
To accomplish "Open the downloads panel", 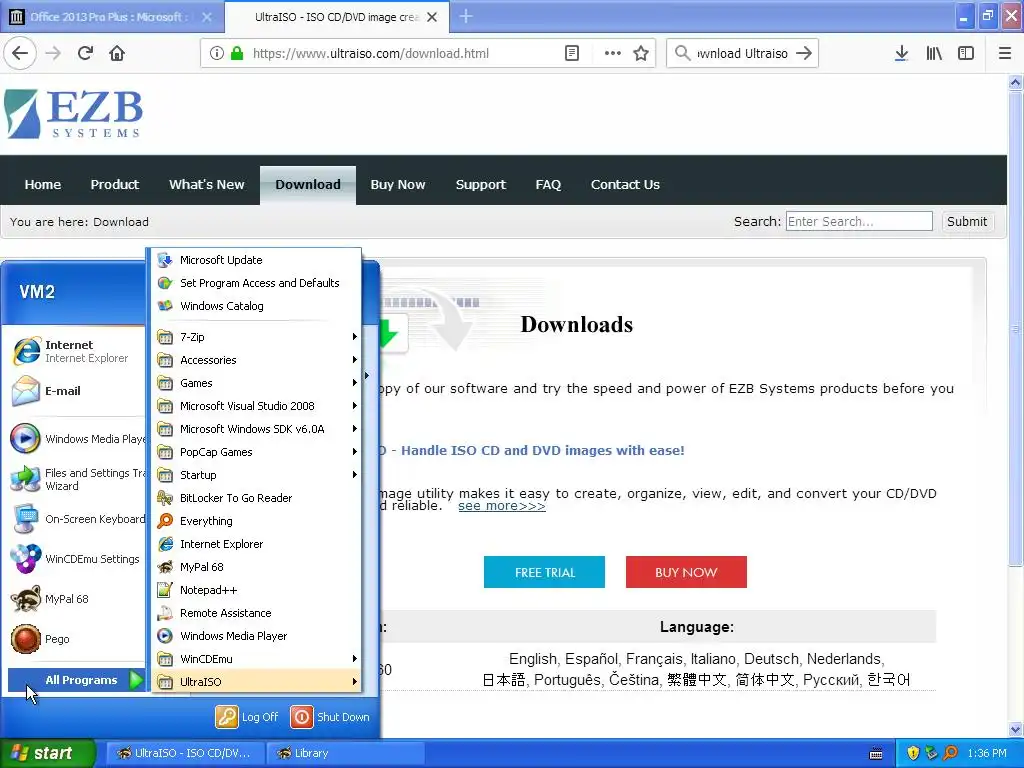I will click(901, 53).
